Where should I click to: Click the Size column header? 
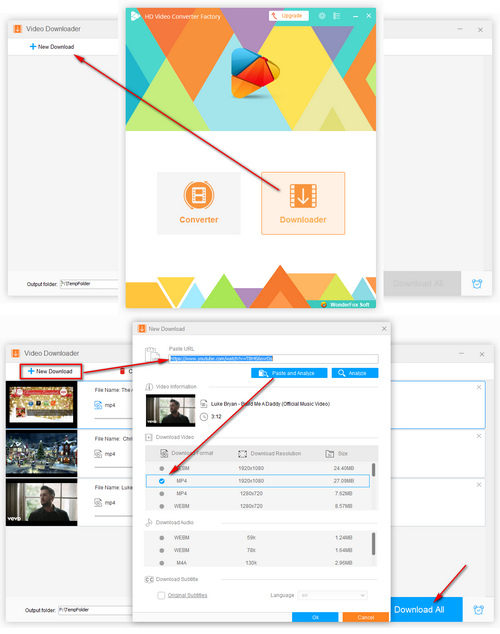coord(337,454)
